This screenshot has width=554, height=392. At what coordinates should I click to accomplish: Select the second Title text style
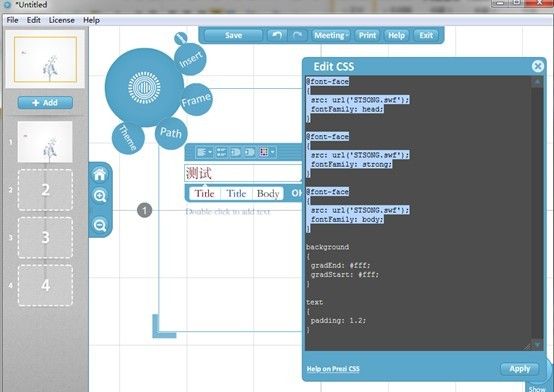236,193
